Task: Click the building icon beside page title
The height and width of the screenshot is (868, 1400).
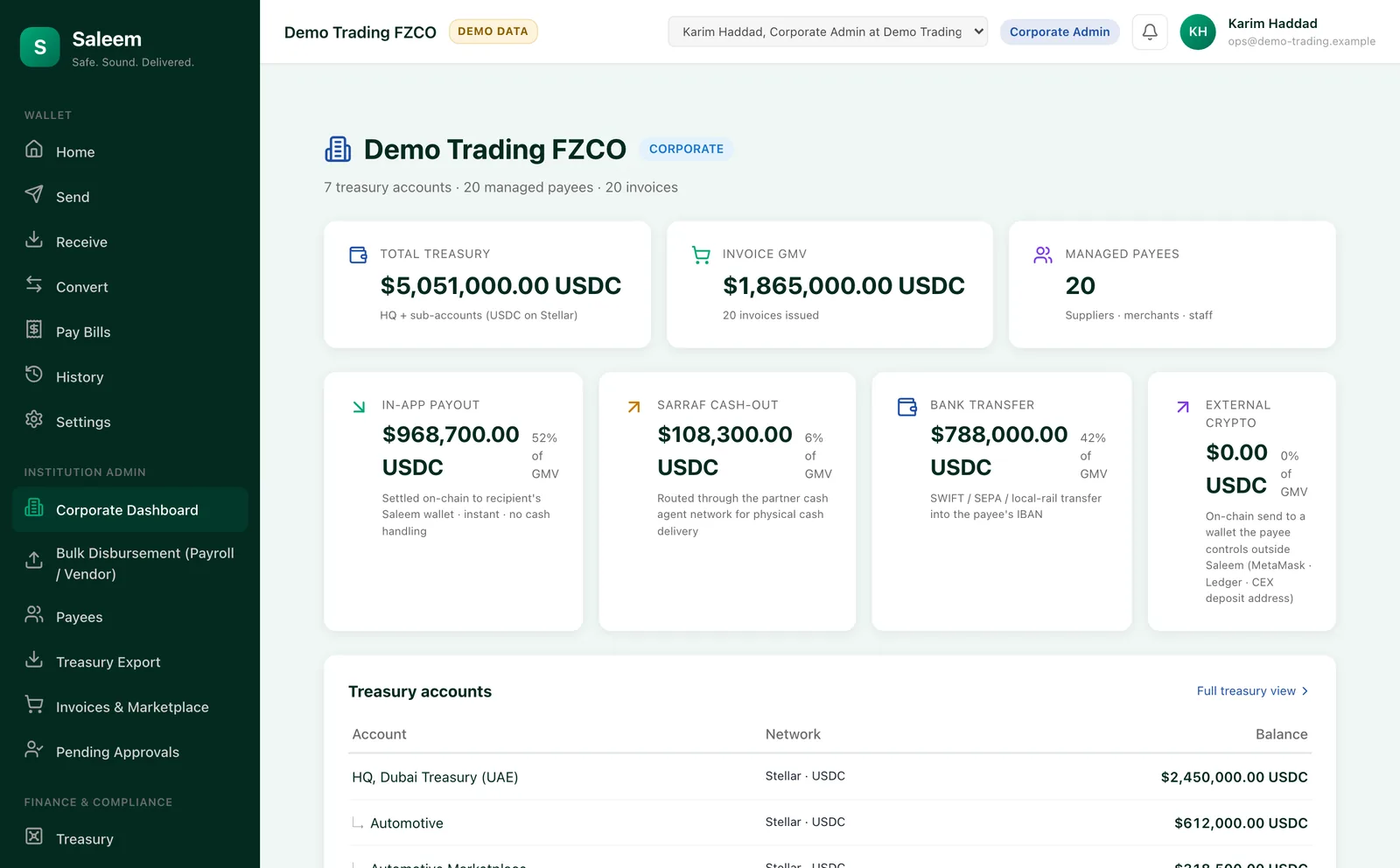Action: point(338,150)
